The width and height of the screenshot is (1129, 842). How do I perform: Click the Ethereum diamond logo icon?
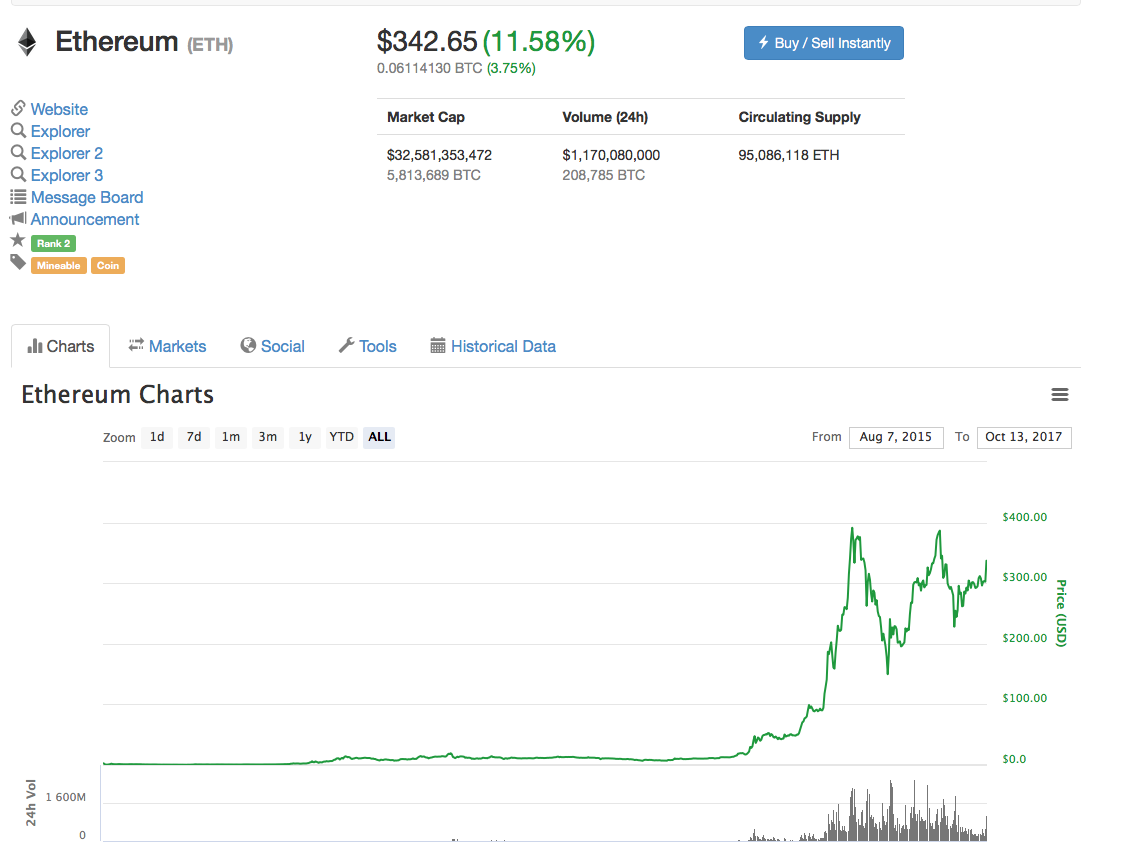click(x=26, y=41)
